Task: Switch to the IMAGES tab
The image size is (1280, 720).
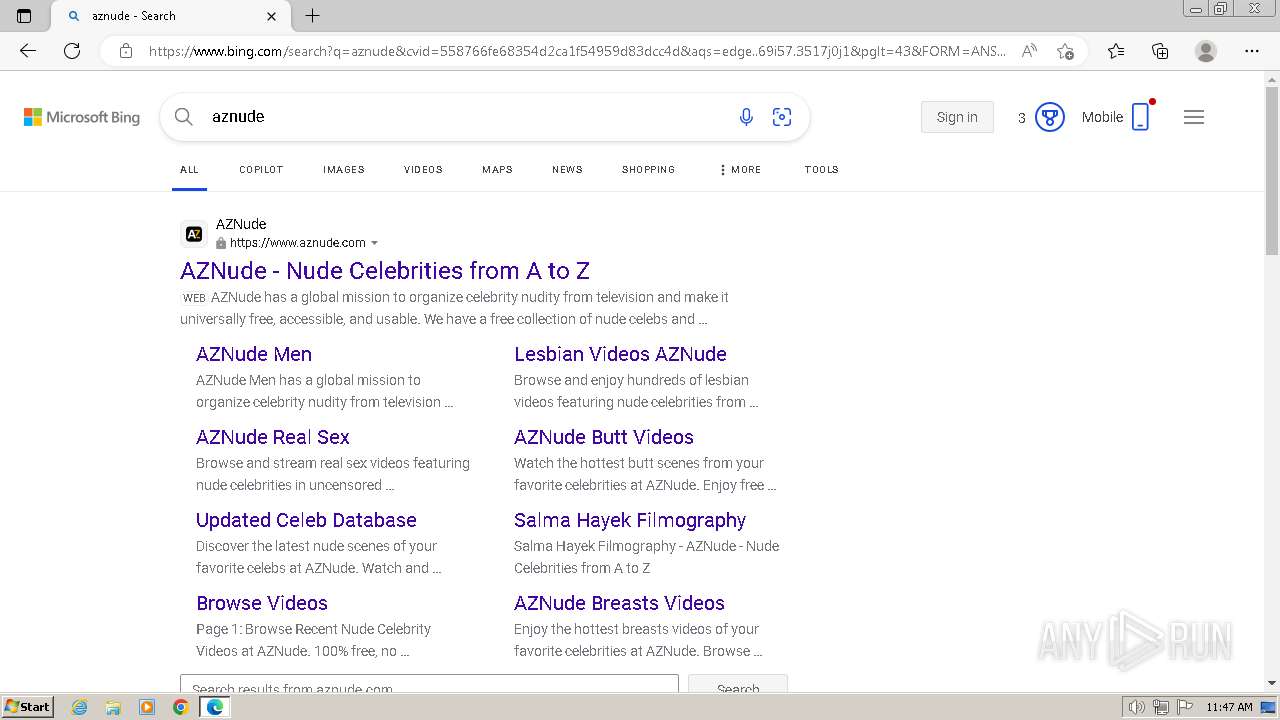Action: 344,170
